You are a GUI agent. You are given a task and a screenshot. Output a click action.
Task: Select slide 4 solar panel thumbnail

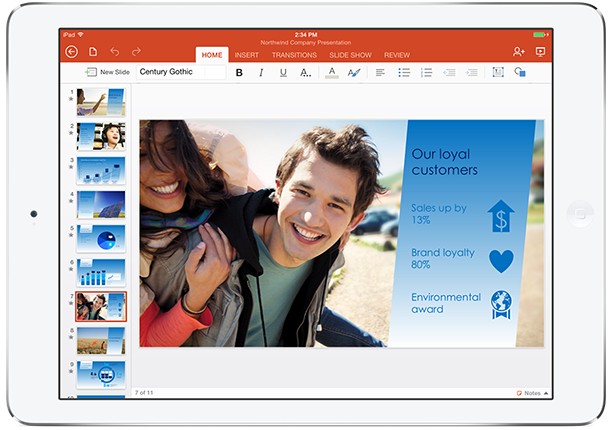pos(101,204)
